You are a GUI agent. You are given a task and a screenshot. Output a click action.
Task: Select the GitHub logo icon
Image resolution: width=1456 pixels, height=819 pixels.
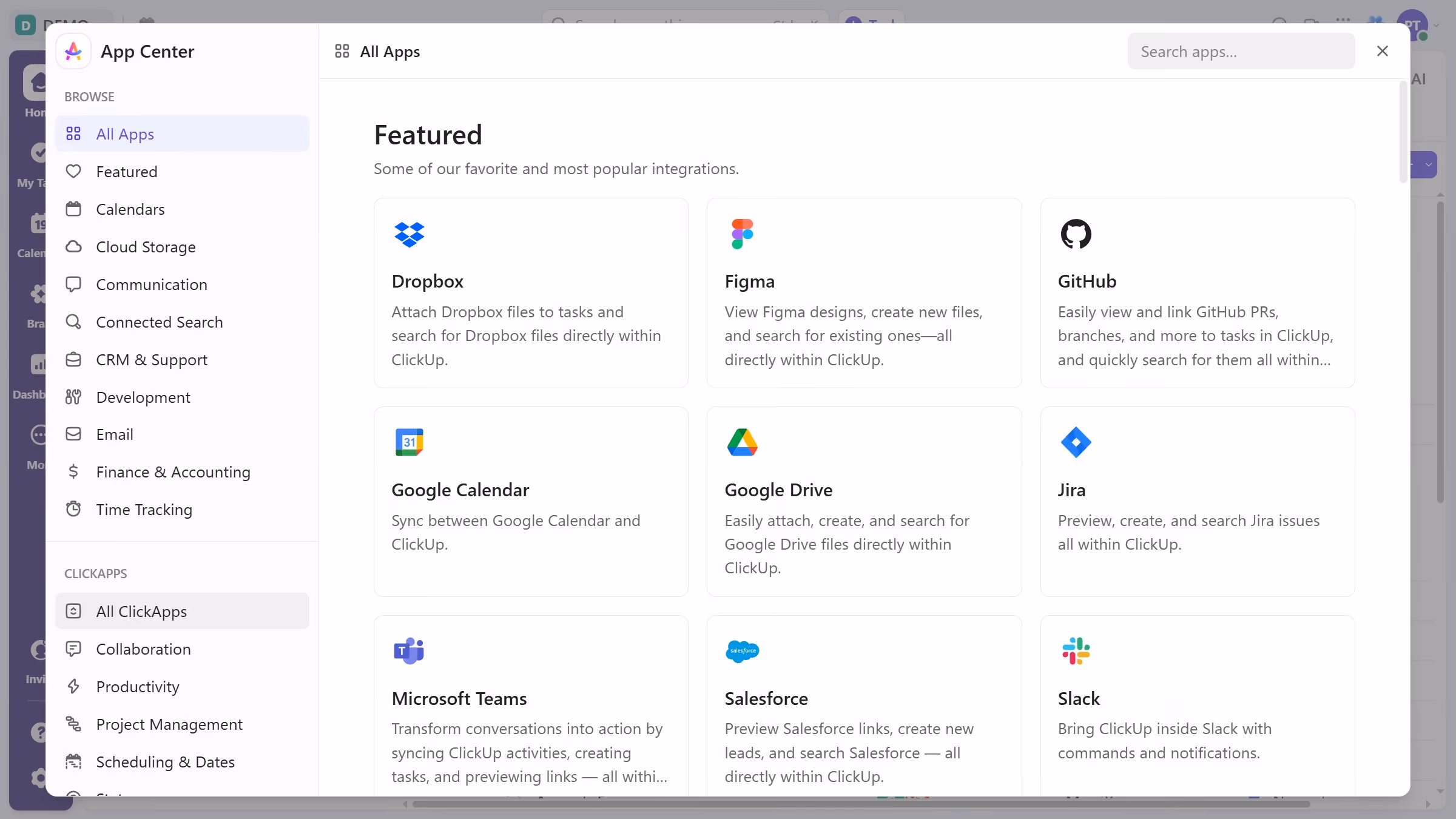point(1076,234)
